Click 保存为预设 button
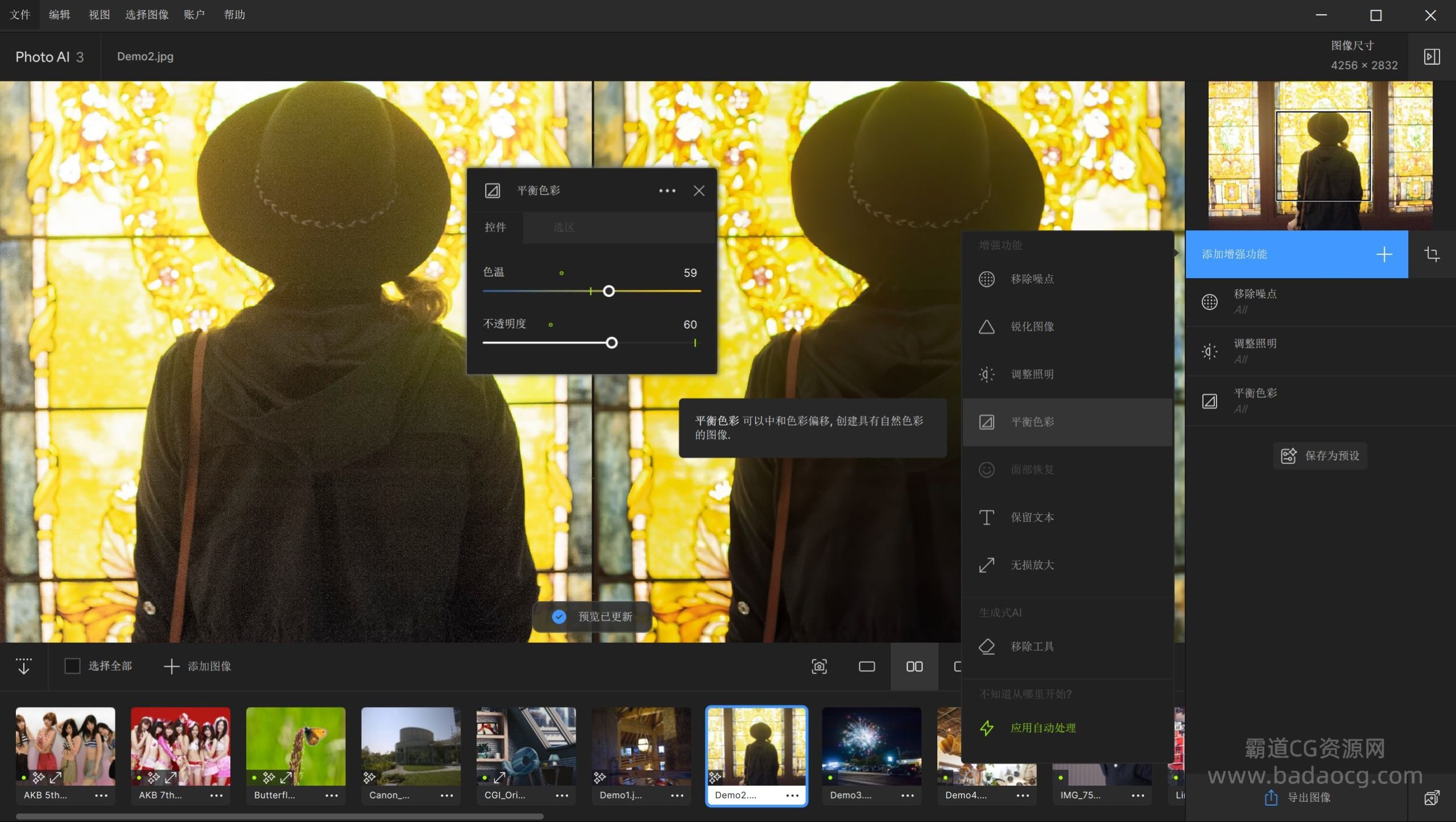The width and height of the screenshot is (1456, 822). point(1320,456)
